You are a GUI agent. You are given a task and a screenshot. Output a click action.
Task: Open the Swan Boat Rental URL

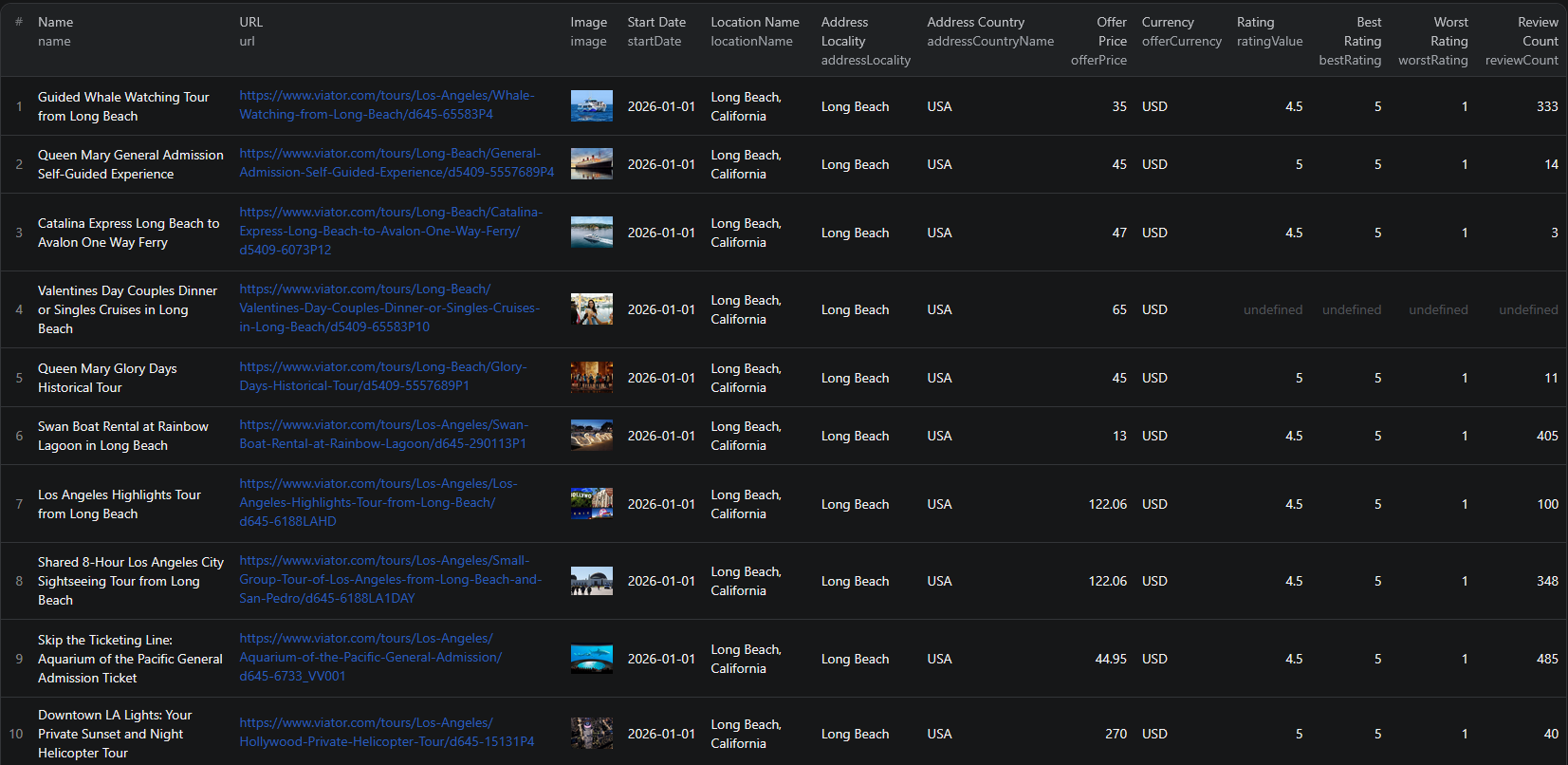point(383,434)
